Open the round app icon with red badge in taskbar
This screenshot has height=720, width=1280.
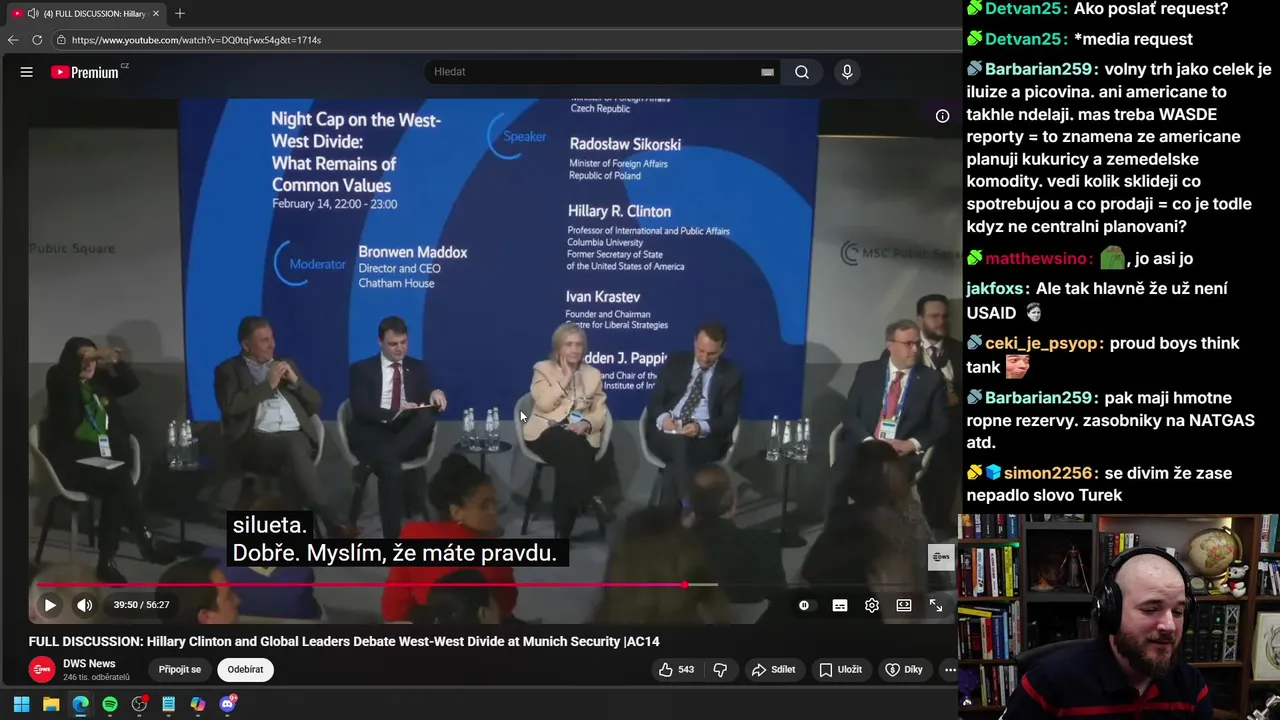click(139, 704)
